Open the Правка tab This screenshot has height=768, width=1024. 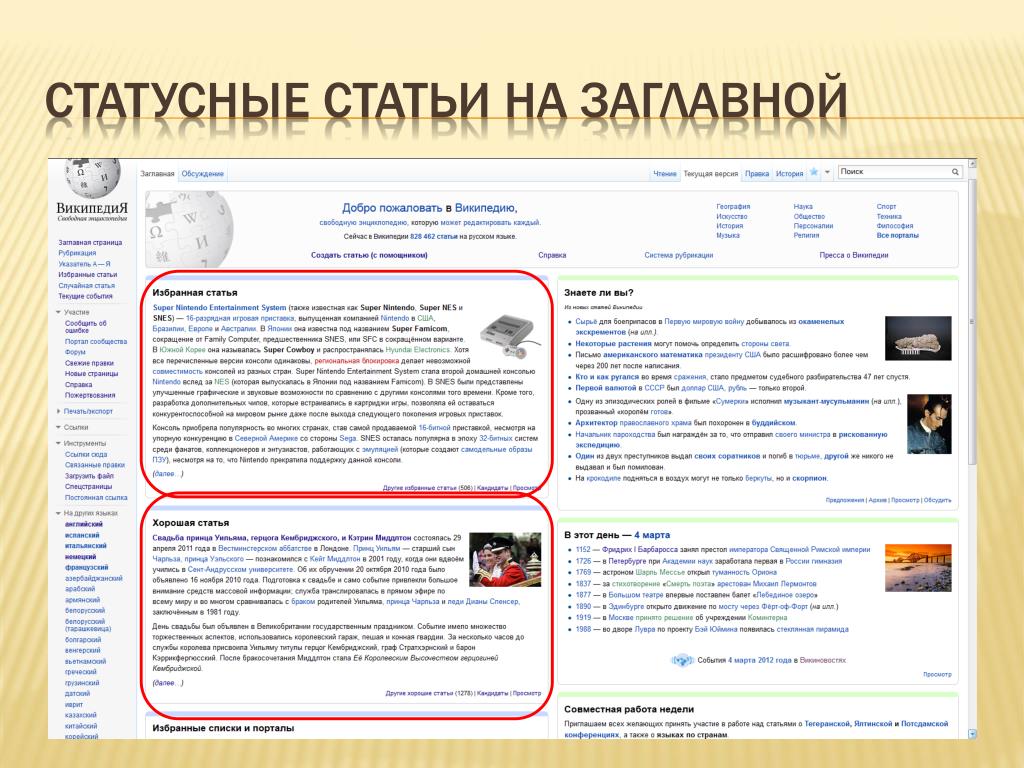757,174
